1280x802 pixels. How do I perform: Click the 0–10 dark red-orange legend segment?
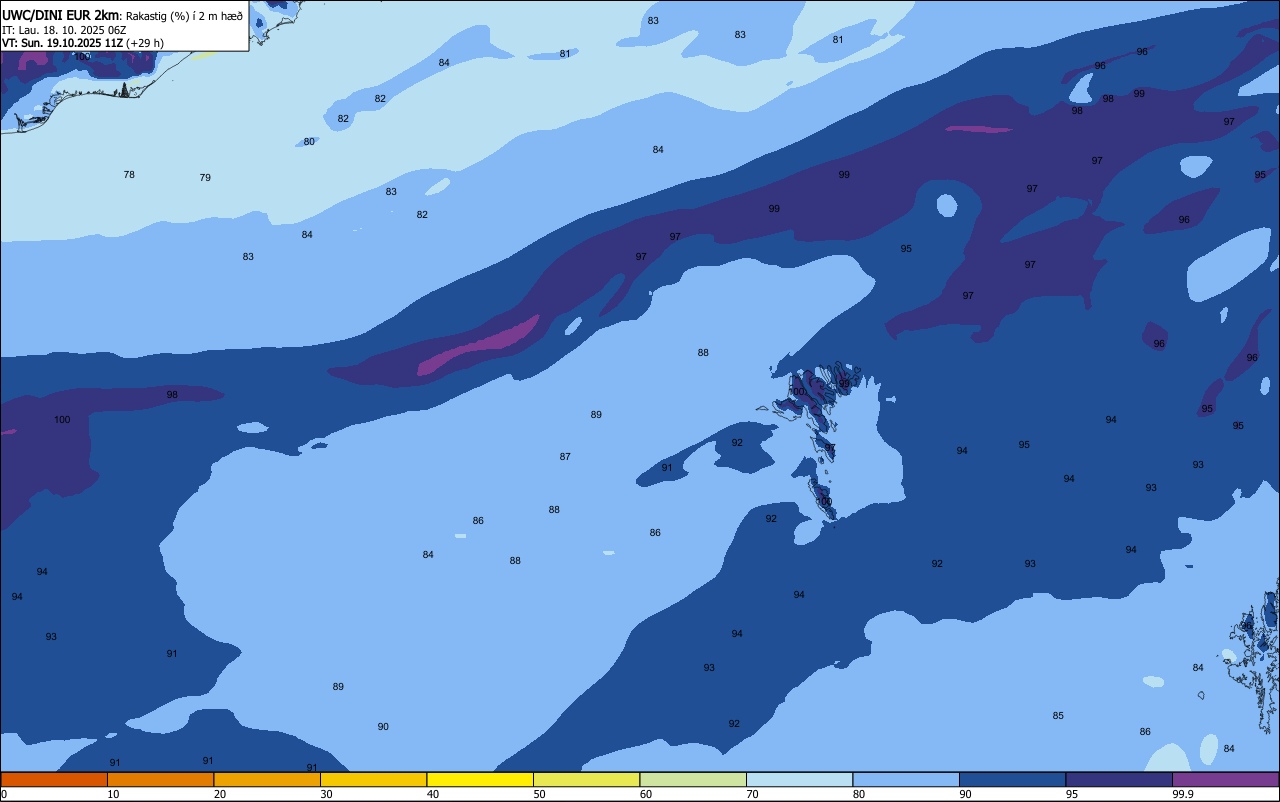click(x=54, y=779)
